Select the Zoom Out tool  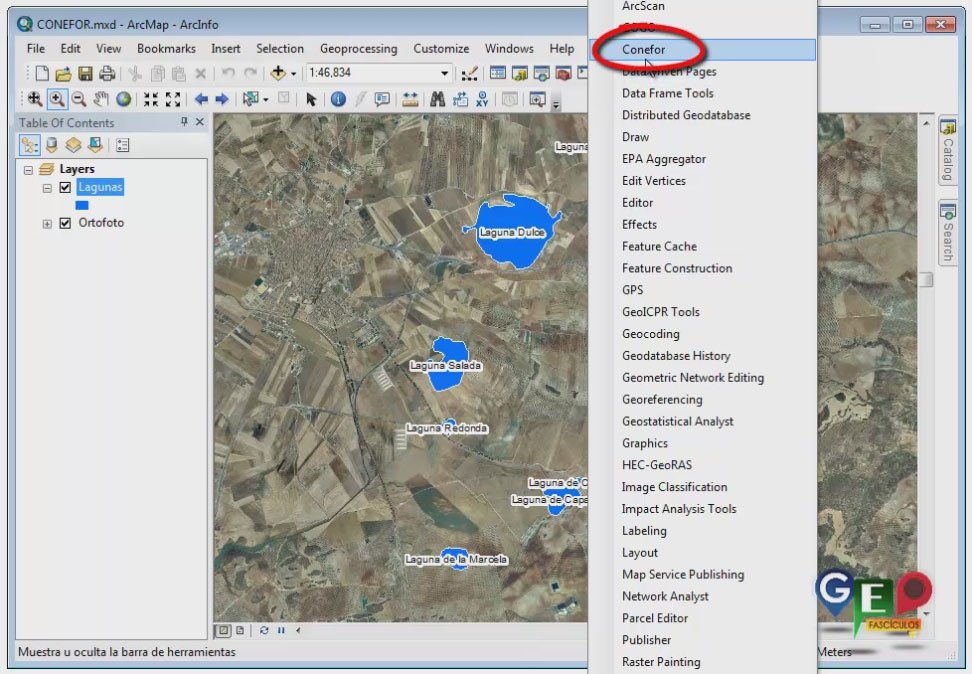click(x=79, y=99)
